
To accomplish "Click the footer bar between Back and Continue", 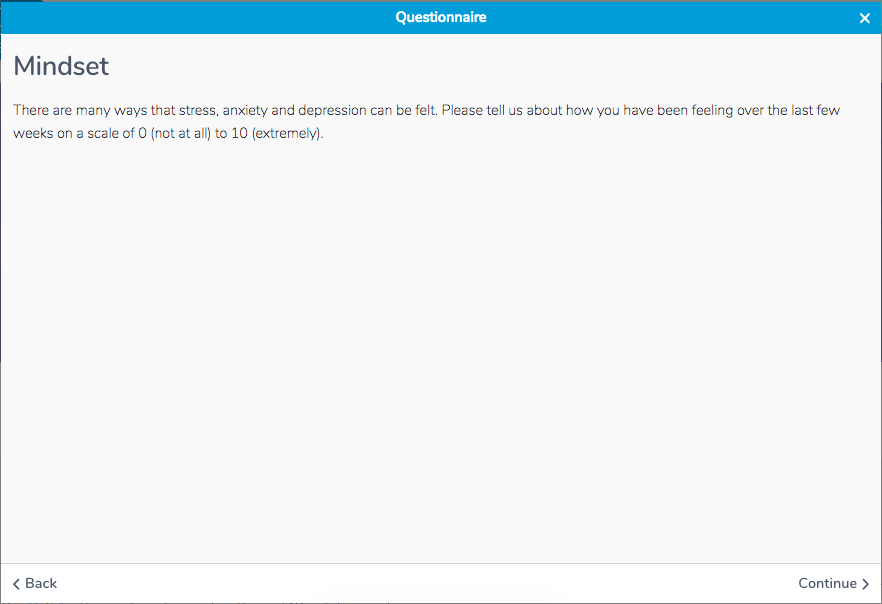I will click(440, 583).
